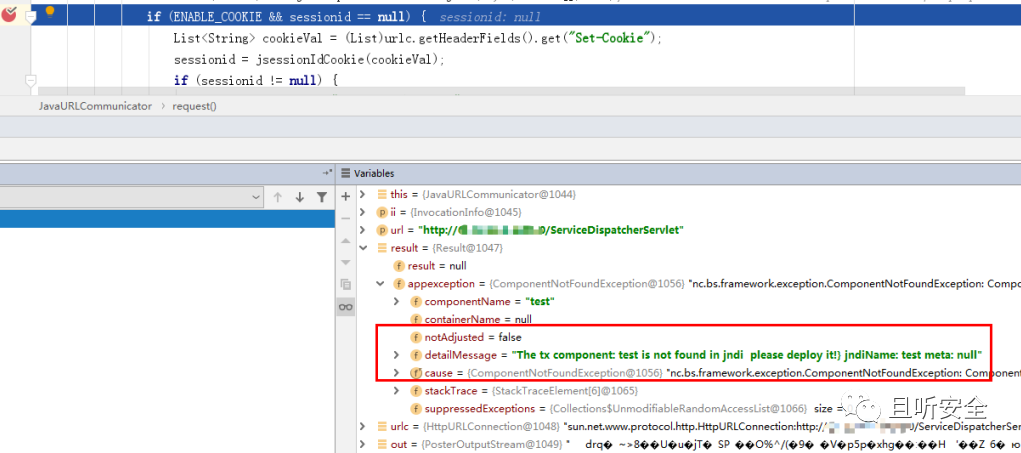Click the restore layout icon beside Variables
Image resolution: width=1021 pixels, height=453 pixels.
click(x=328, y=173)
